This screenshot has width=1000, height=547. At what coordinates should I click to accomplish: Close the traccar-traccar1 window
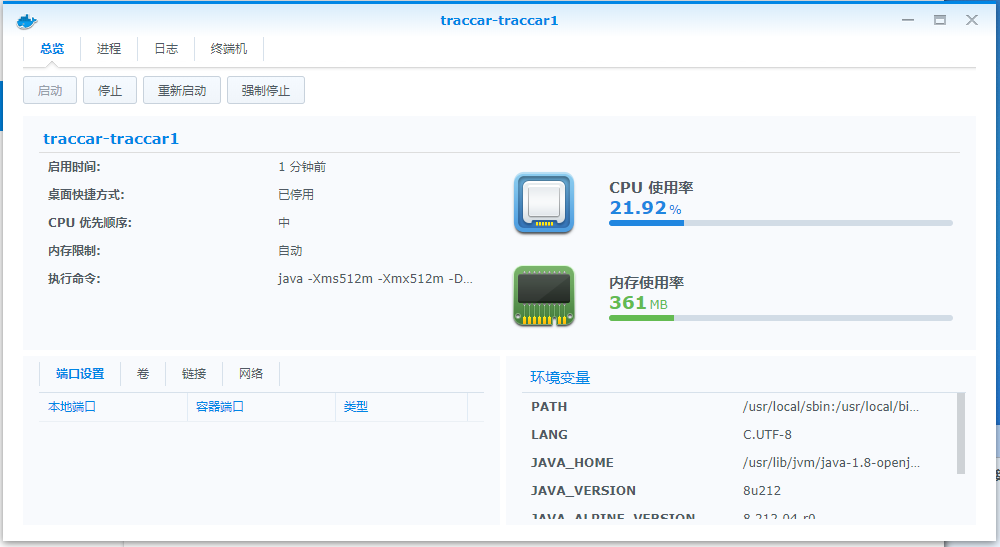point(971,20)
